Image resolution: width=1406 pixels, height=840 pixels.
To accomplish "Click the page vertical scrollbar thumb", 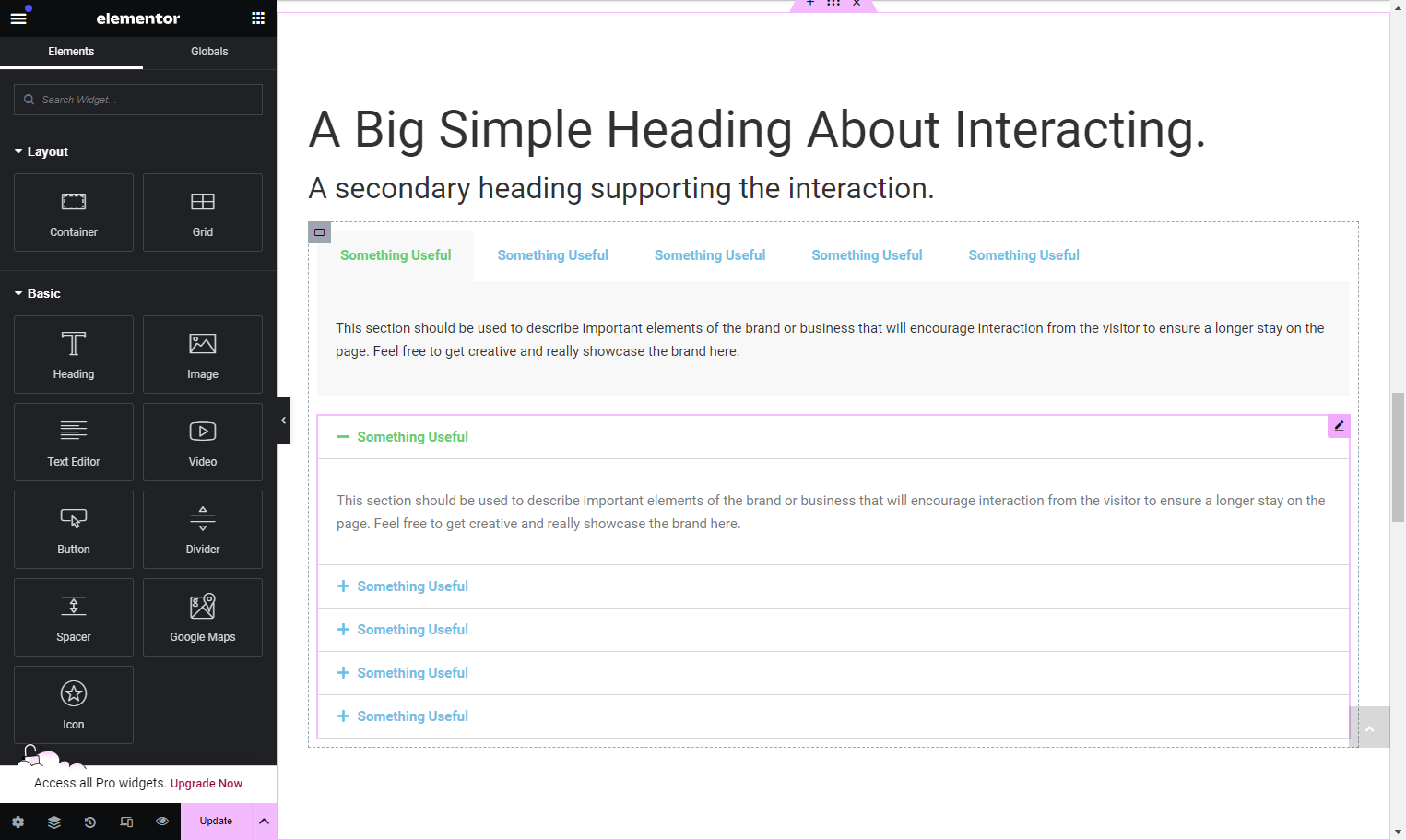I will tap(1398, 456).
